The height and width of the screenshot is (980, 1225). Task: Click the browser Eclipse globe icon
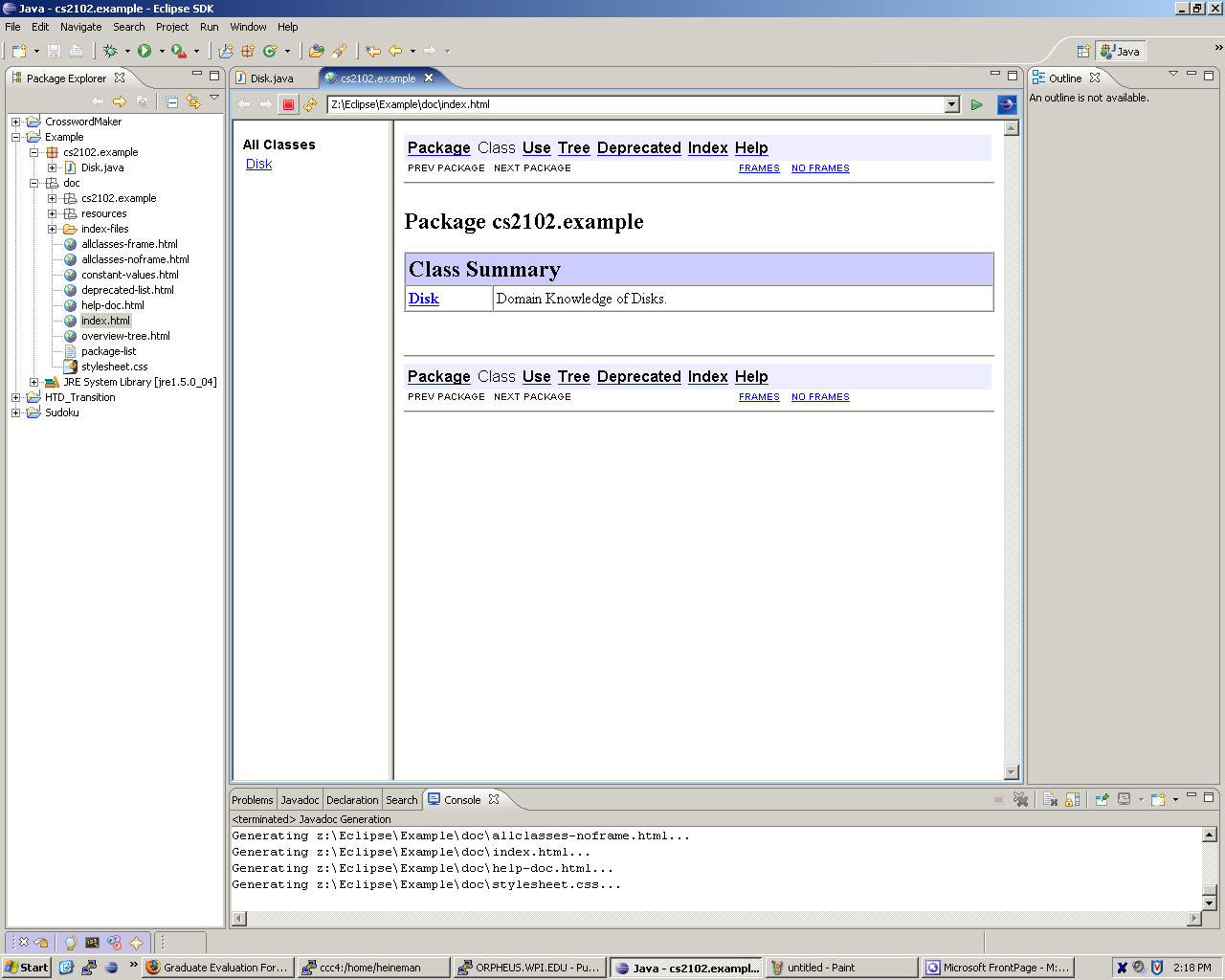(x=1007, y=104)
